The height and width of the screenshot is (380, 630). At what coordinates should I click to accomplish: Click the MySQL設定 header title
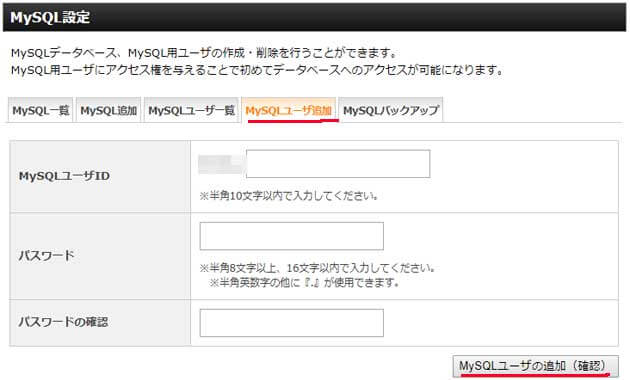[50, 17]
